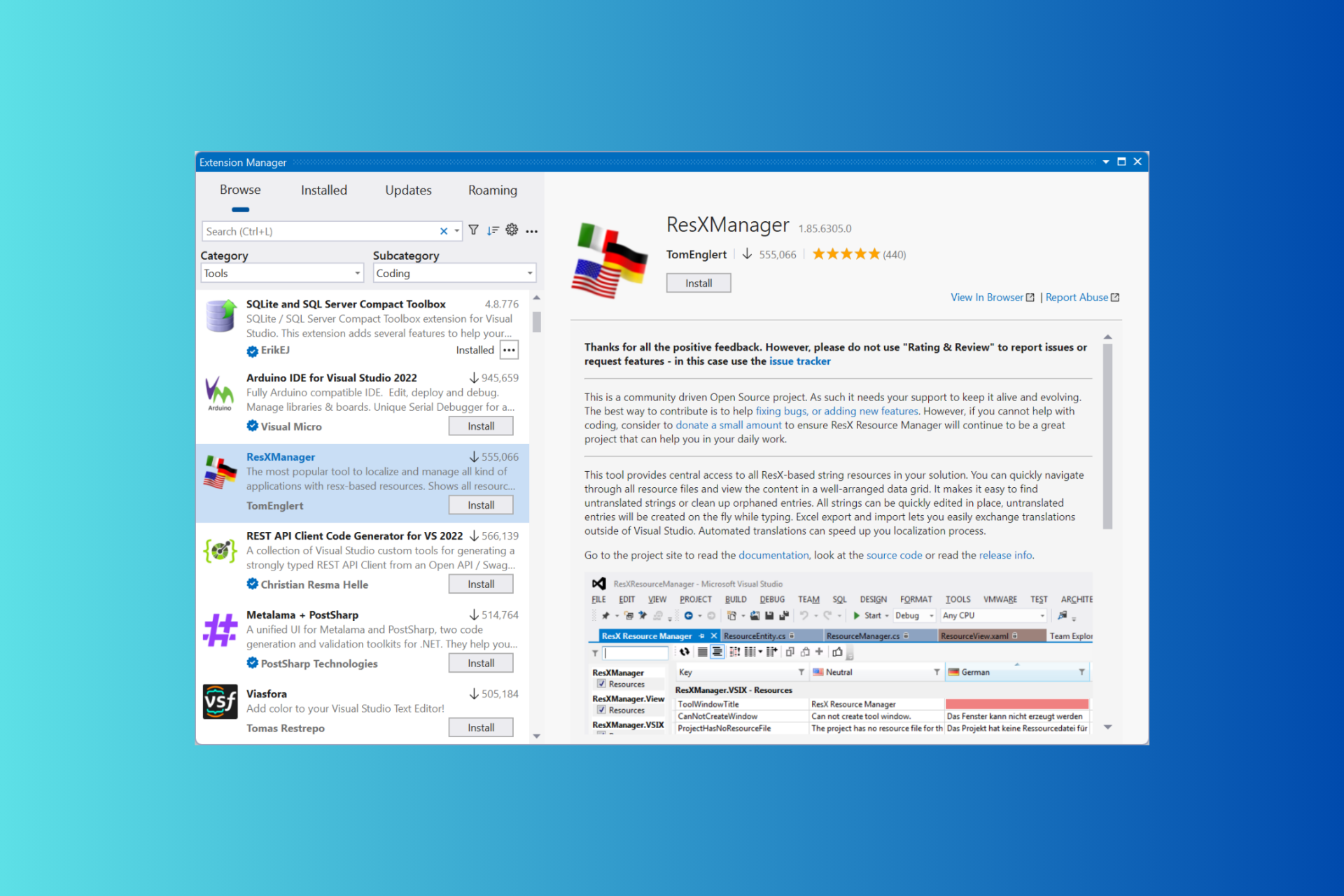Image resolution: width=1344 pixels, height=896 pixels.
Task: Open the Category dropdown showing Tools
Action: click(x=282, y=273)
